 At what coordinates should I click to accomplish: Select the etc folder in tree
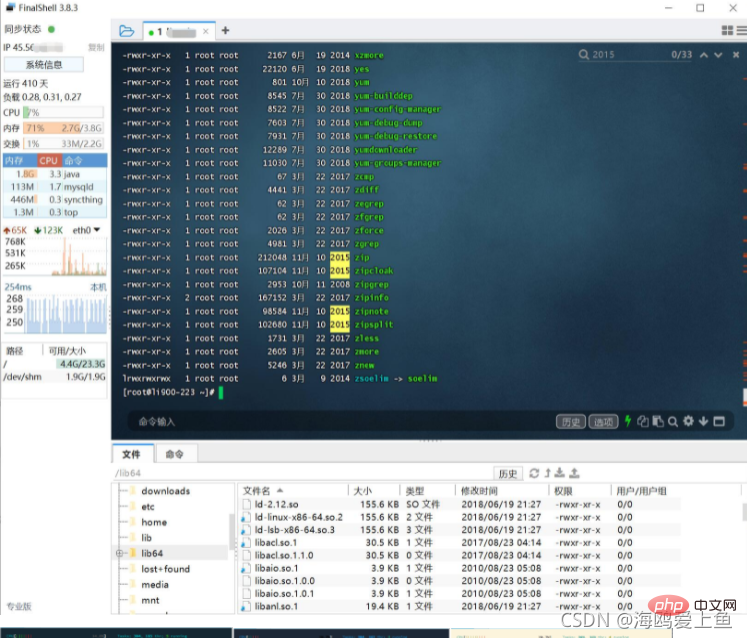click(148, 506)
